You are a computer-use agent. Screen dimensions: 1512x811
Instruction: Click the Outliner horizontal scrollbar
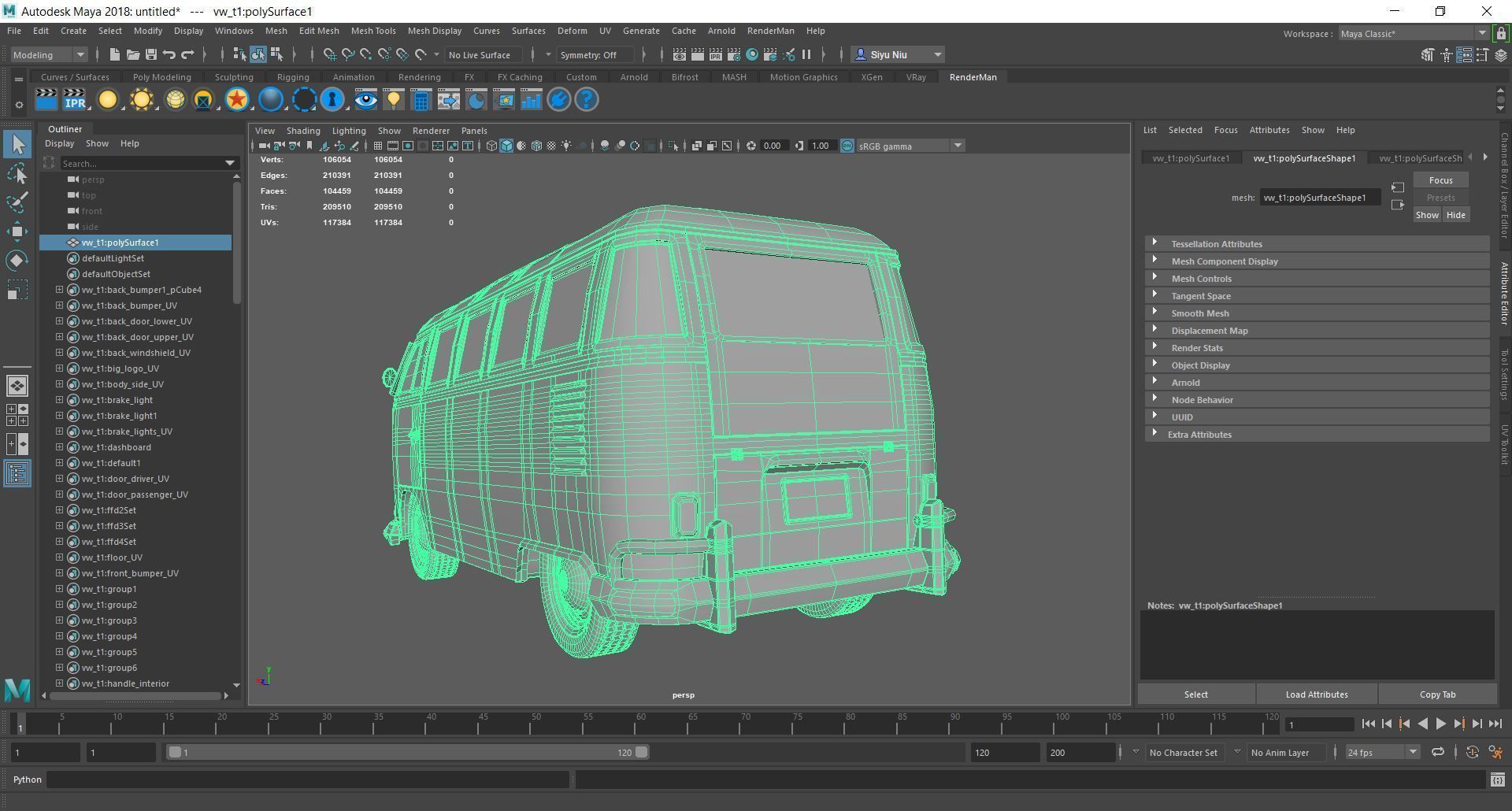point(135,696)
